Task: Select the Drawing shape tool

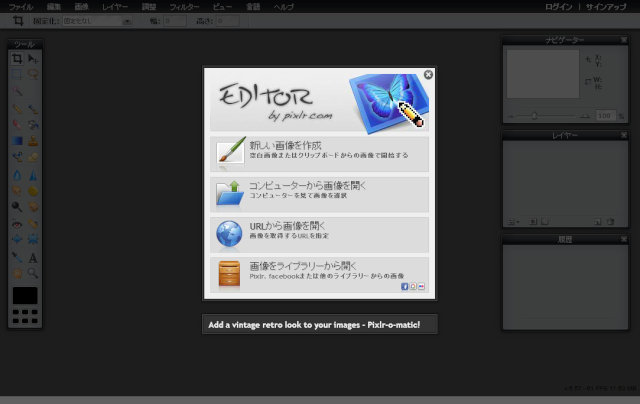Action: tap(33, 157)
